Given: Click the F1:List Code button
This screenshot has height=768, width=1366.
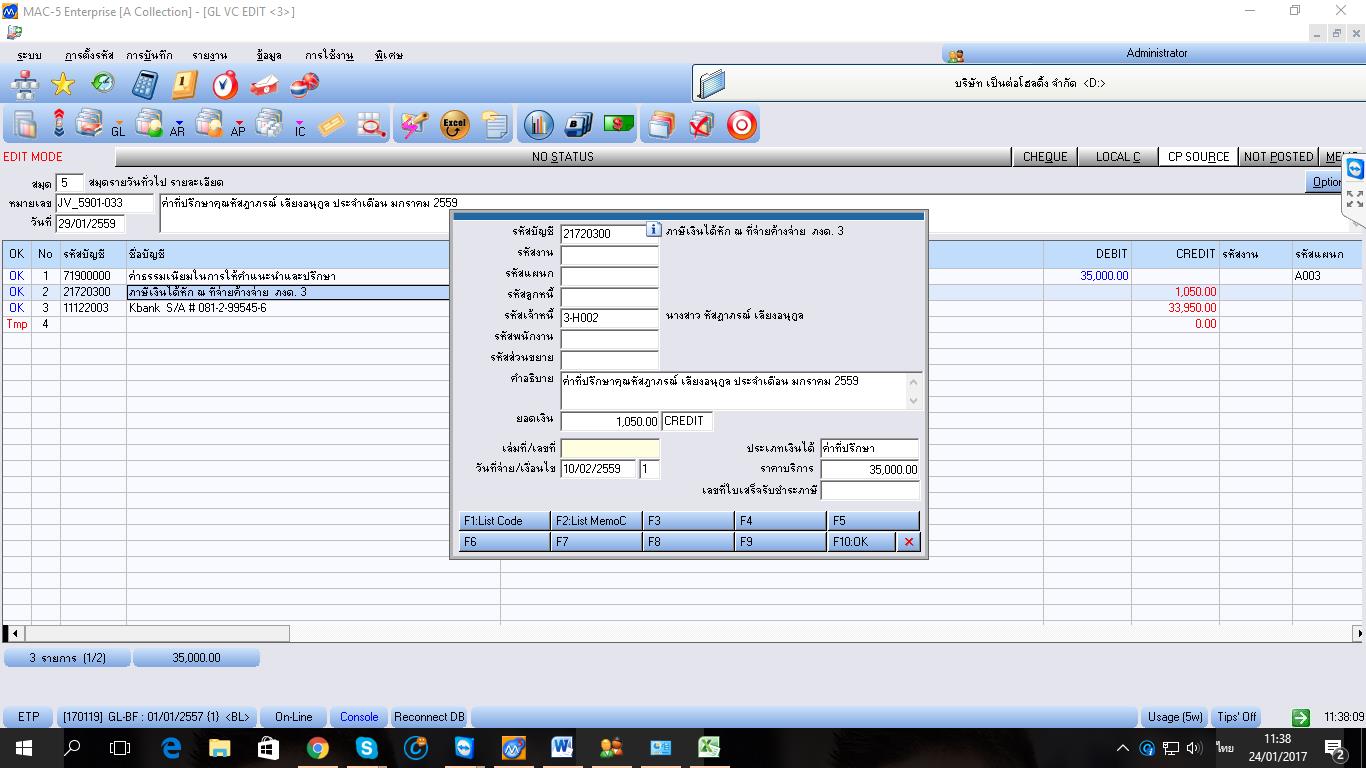Looking at the screenshot, I should tap(504, 521).
